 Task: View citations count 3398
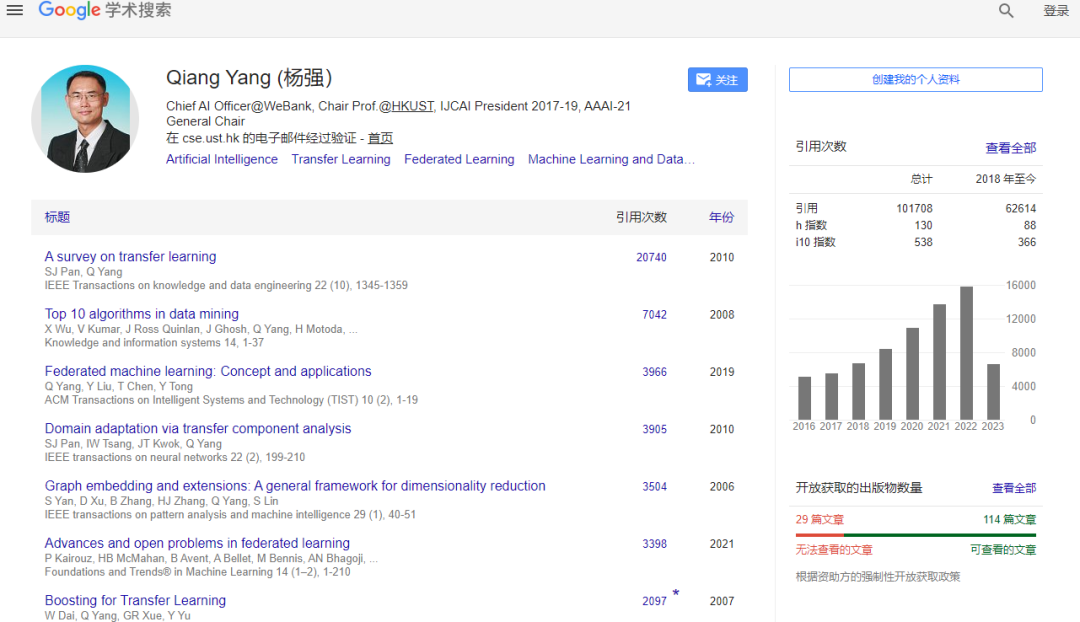pos(654,544)
